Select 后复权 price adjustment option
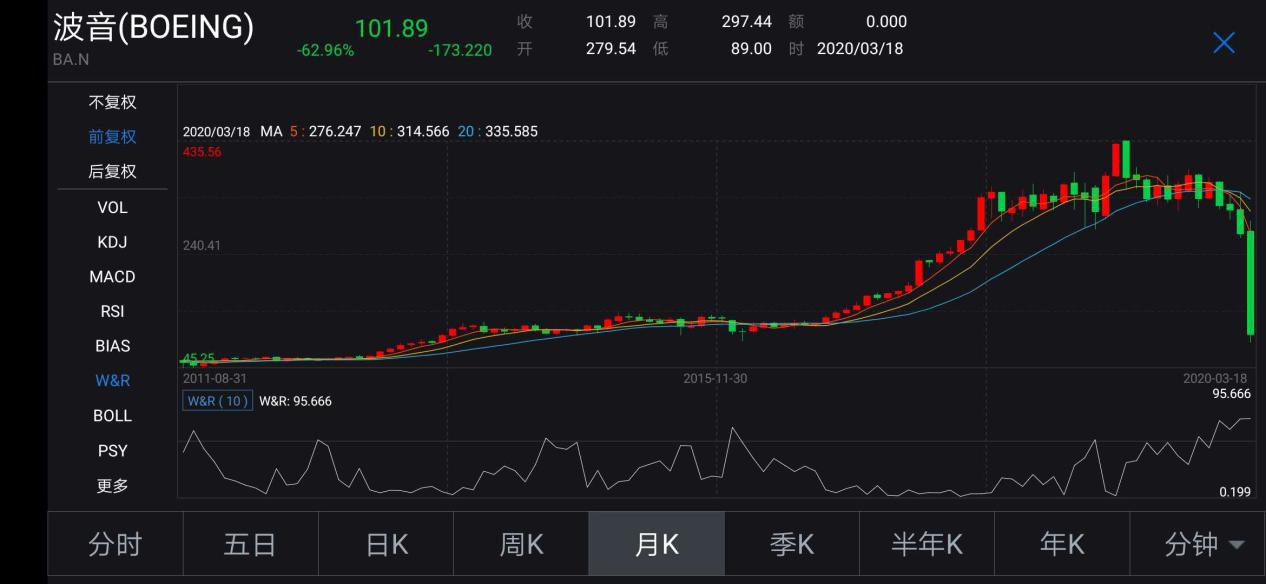 pos(112,171)
